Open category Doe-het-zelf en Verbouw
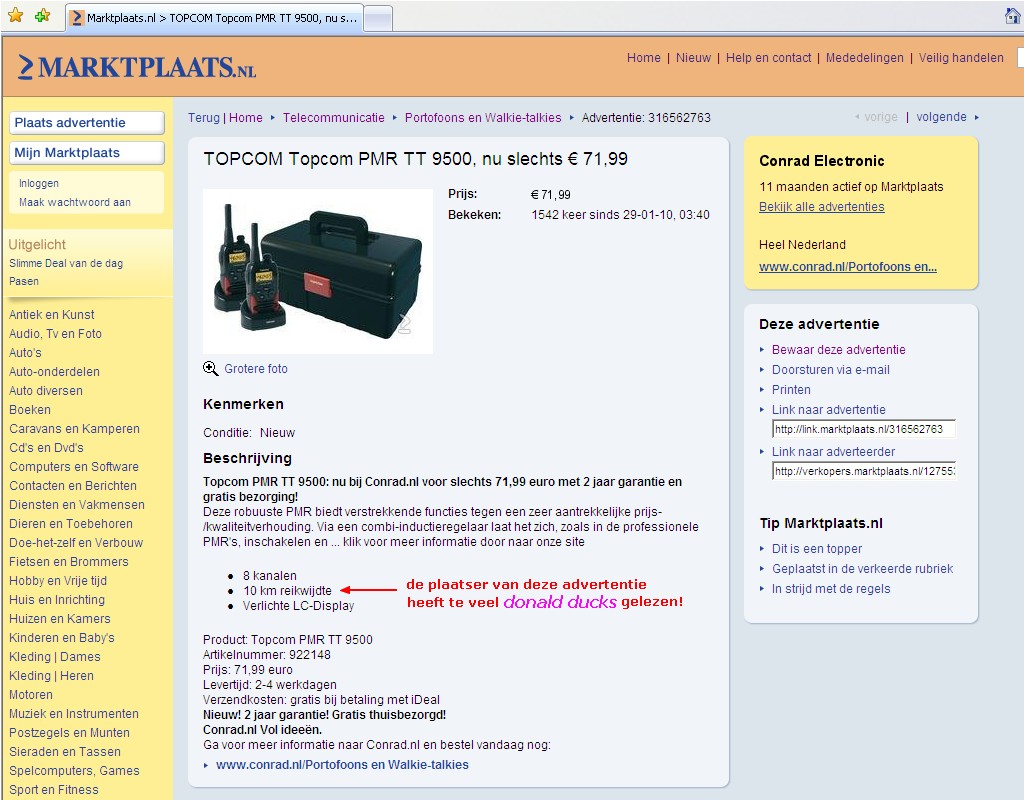 click(76, 542)
